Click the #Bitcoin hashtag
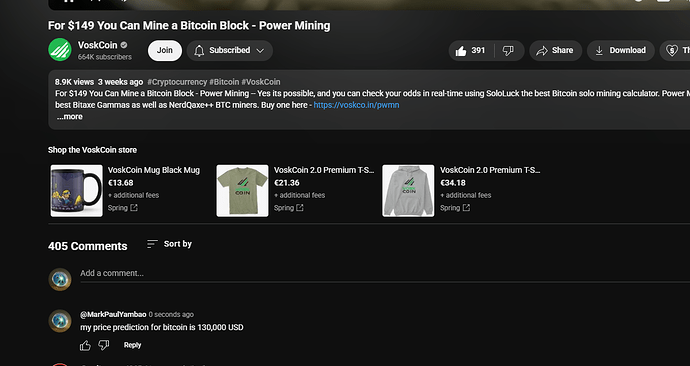Screen dimensions: 690x366 point(224,82)
